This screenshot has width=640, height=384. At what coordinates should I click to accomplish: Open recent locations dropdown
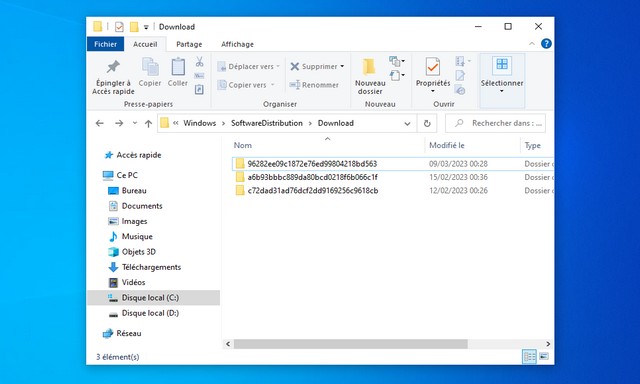pyautogui.click(x=135, y=123)
